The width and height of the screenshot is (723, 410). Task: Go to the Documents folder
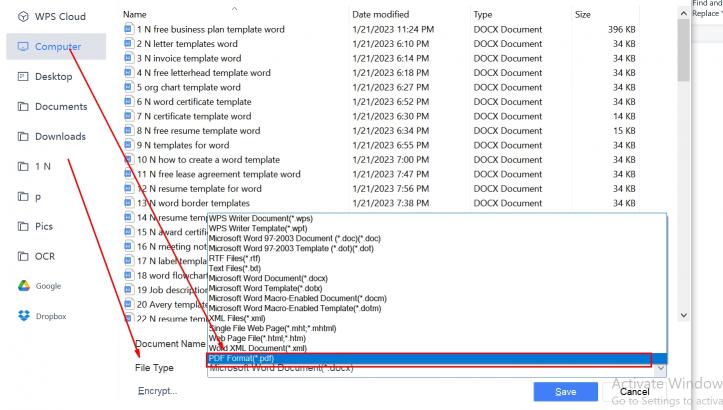[x=52, y=107]
